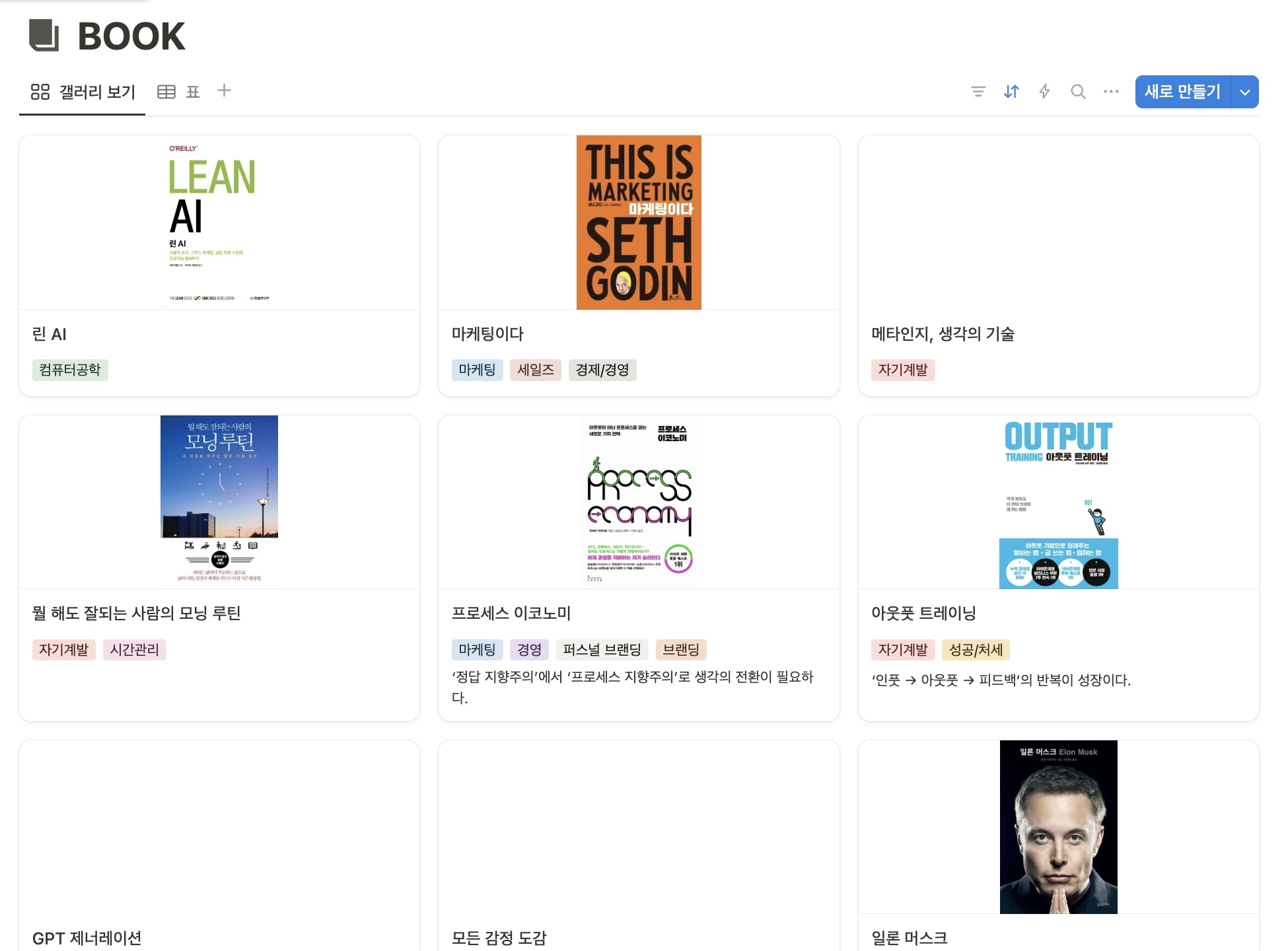Open the Lean AI book cover

click(x=219, y=223)
